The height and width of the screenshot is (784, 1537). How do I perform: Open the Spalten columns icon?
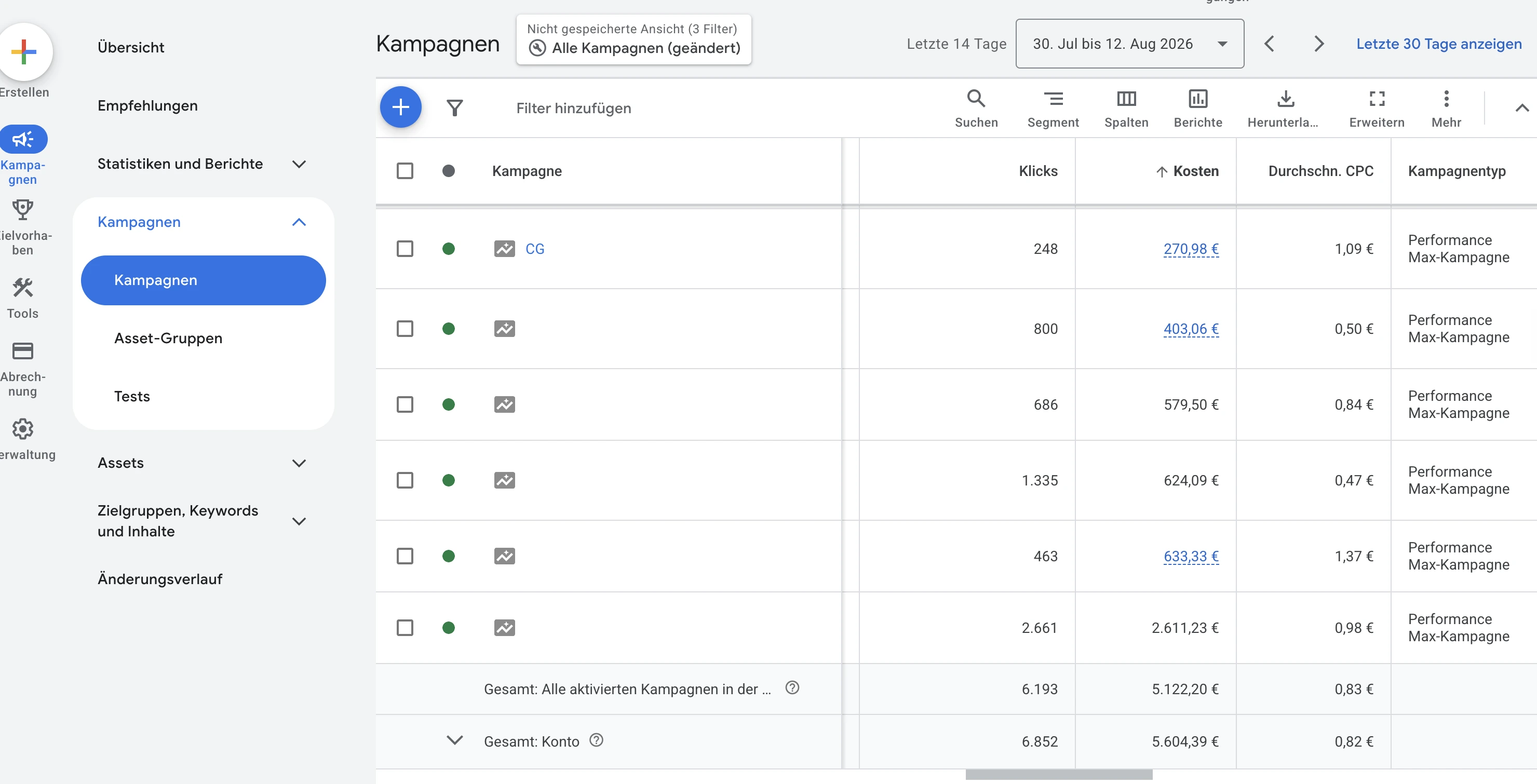click(x=1126, y=99)
